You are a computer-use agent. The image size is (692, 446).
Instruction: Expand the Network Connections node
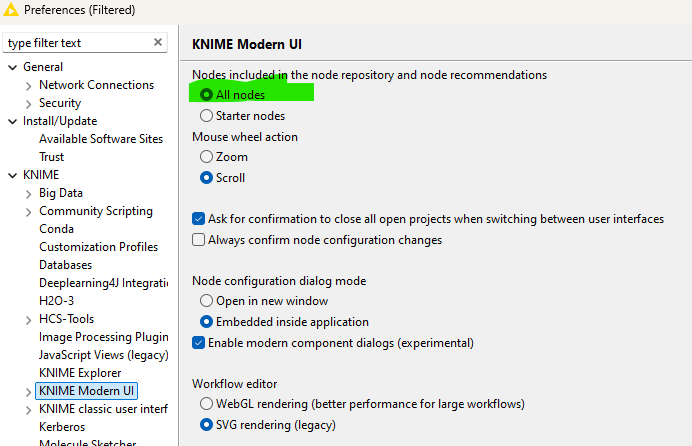(x=29, y=85)
